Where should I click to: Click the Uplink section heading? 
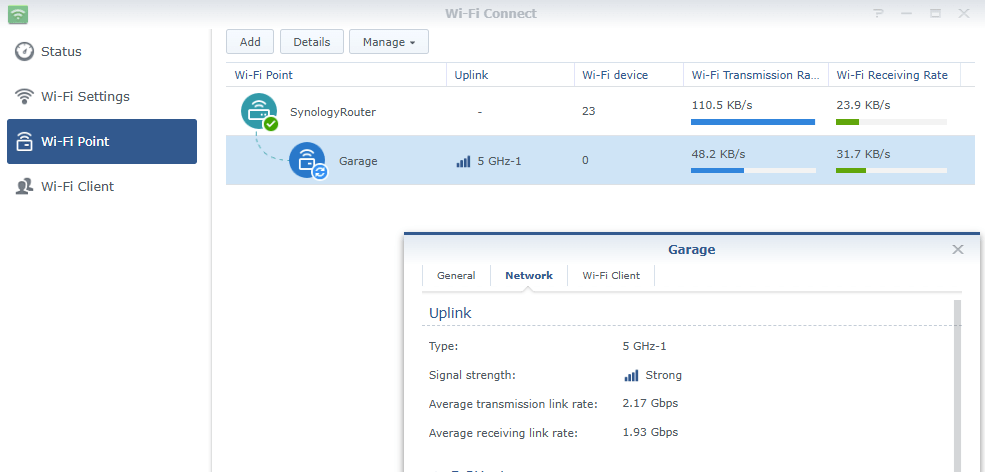click(x=450, y=313)
